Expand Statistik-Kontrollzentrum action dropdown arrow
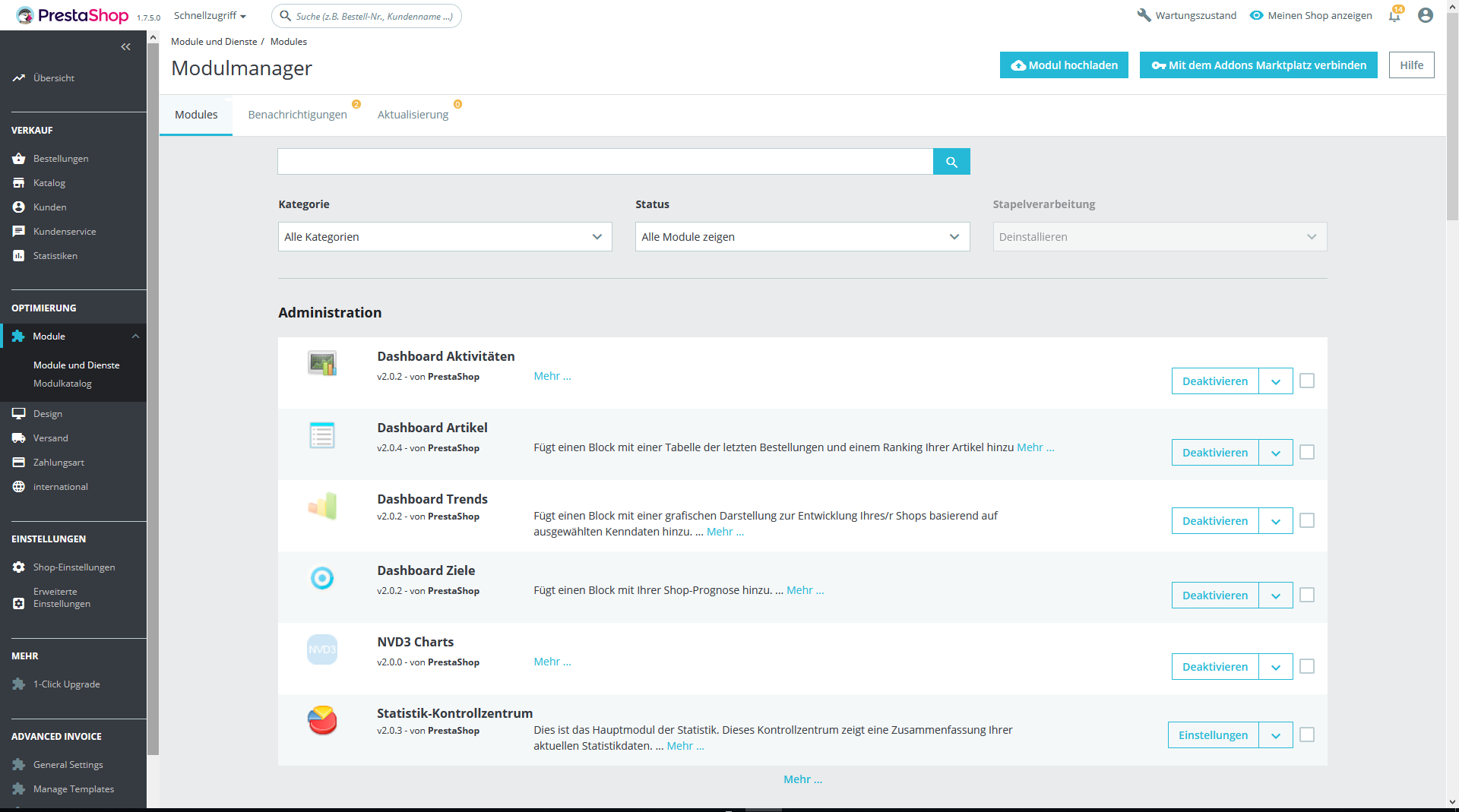 (x=1276, y=735)
